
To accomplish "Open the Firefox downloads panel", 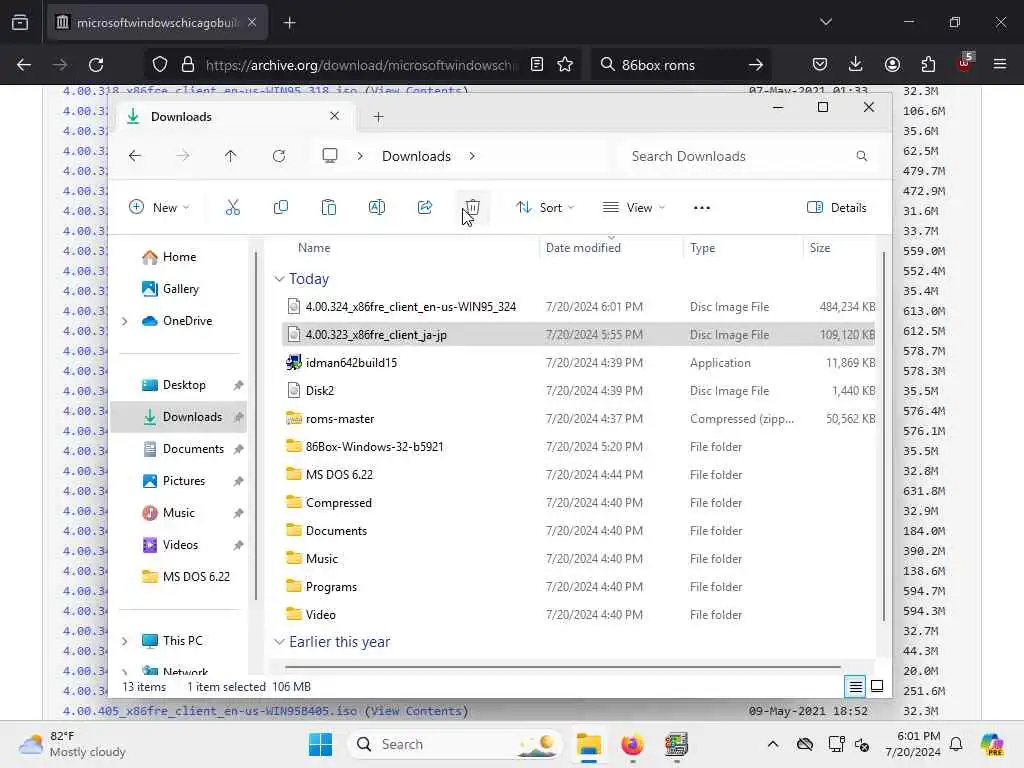I will (856, 65).
